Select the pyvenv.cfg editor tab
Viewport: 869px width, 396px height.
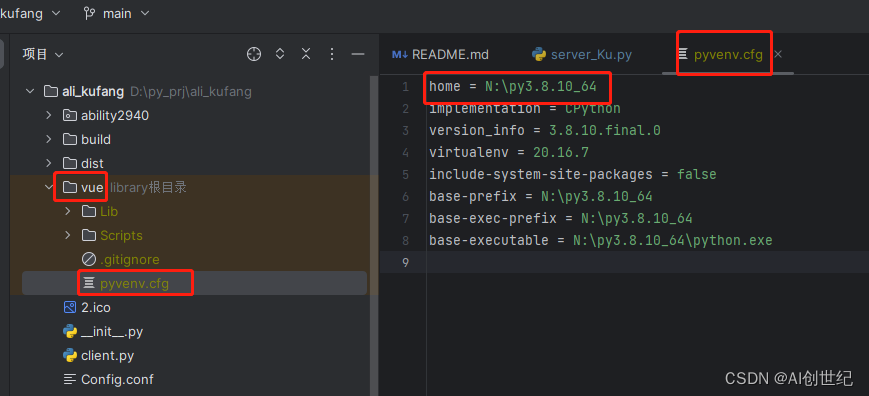point(728,54)
